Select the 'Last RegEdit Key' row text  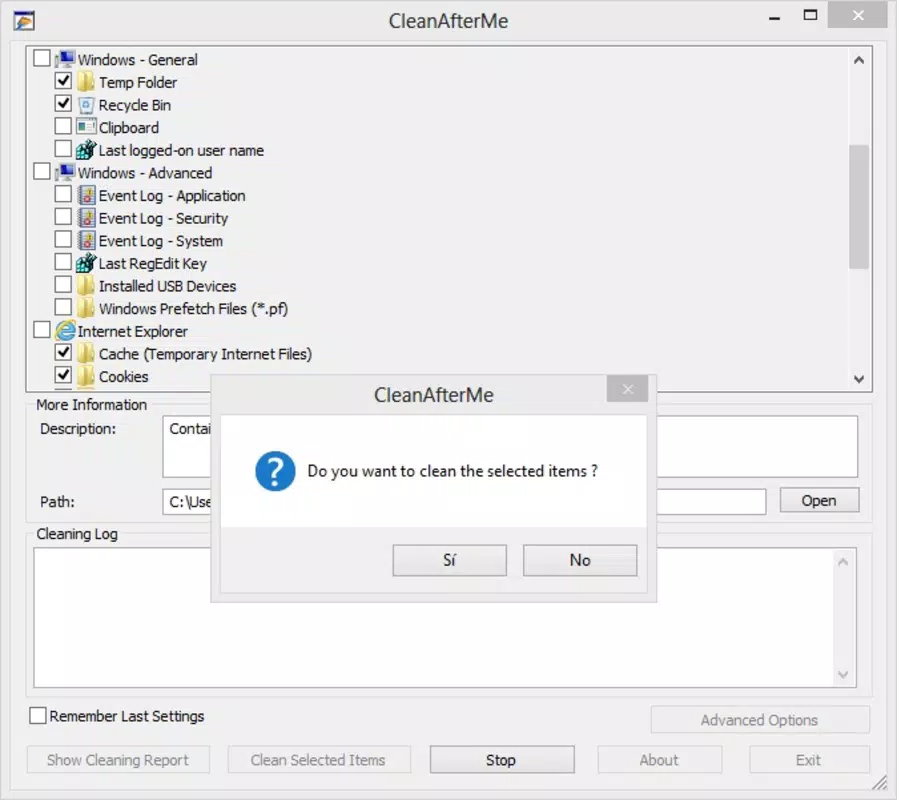click(x=152, y=264)
